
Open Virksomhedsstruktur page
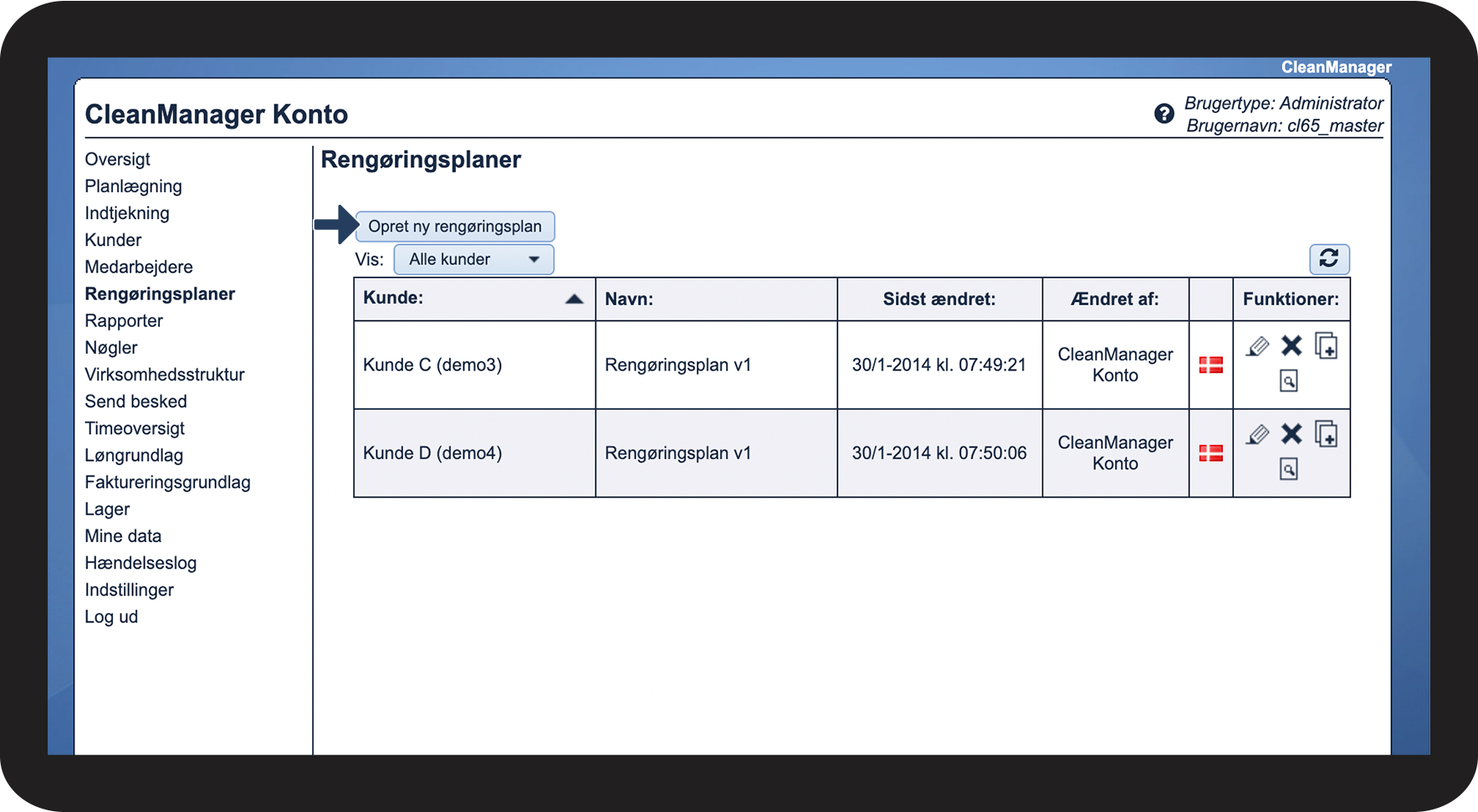pos(165,375)
